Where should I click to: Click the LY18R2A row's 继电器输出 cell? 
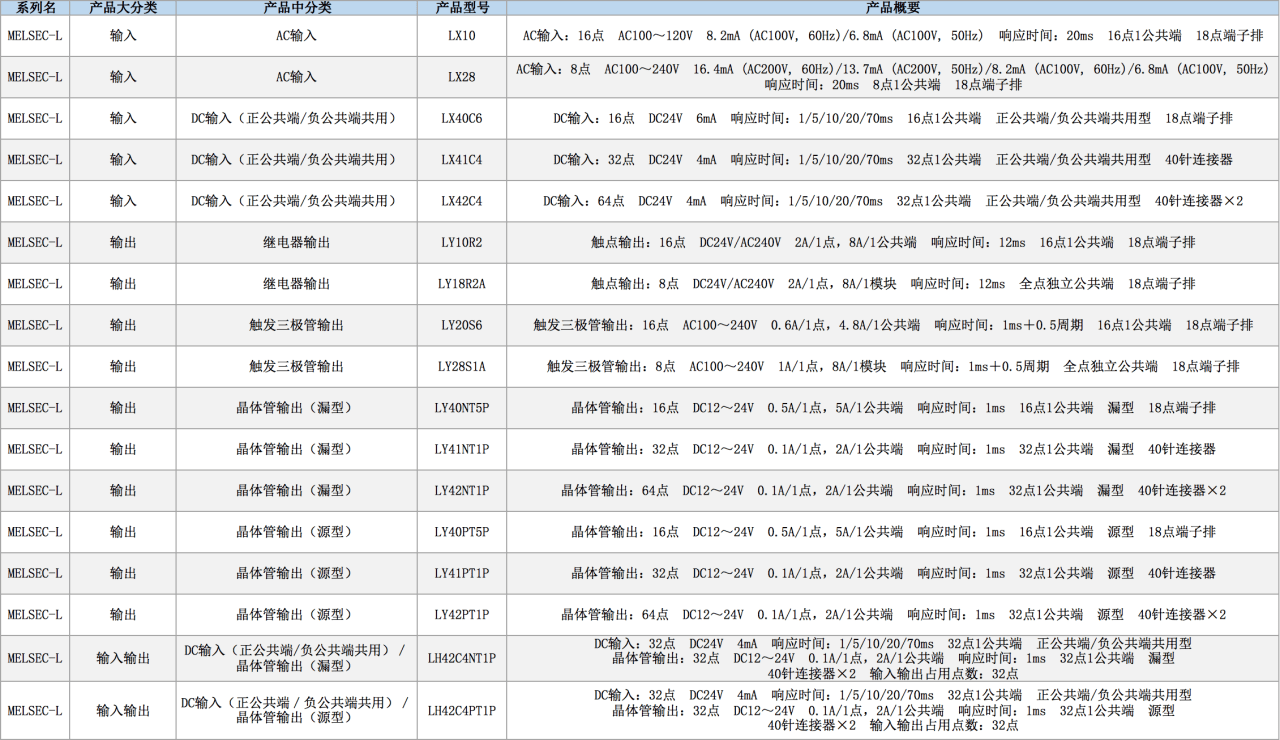296,283
